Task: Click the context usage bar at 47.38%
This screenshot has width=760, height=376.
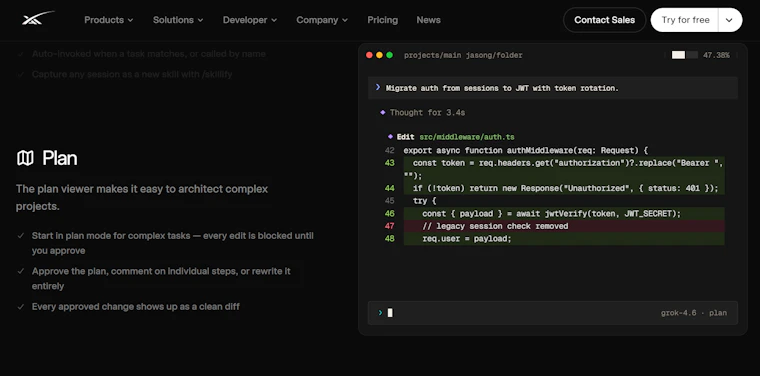Action: pos(684,55)
